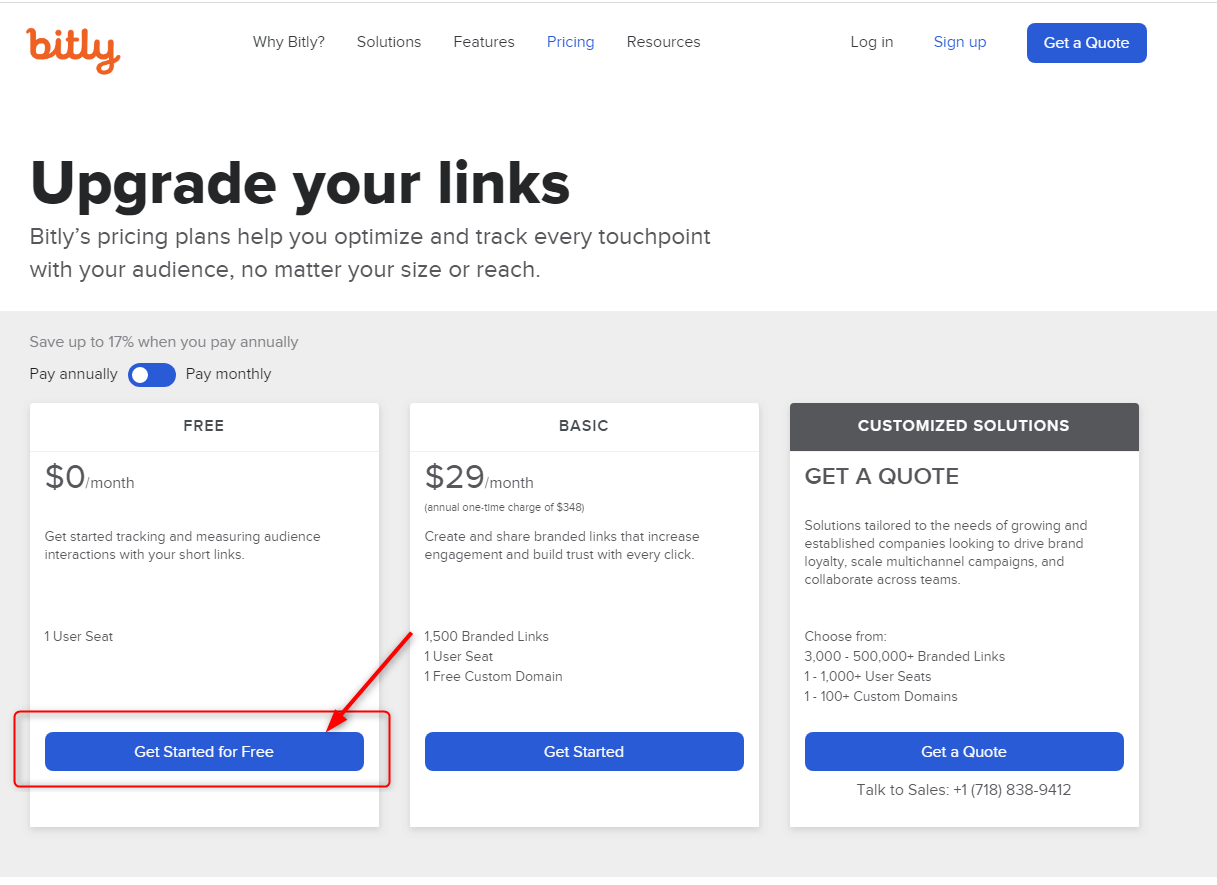Click the $29/month price text
The image size is (1217, 885).
tap(479, 478)
